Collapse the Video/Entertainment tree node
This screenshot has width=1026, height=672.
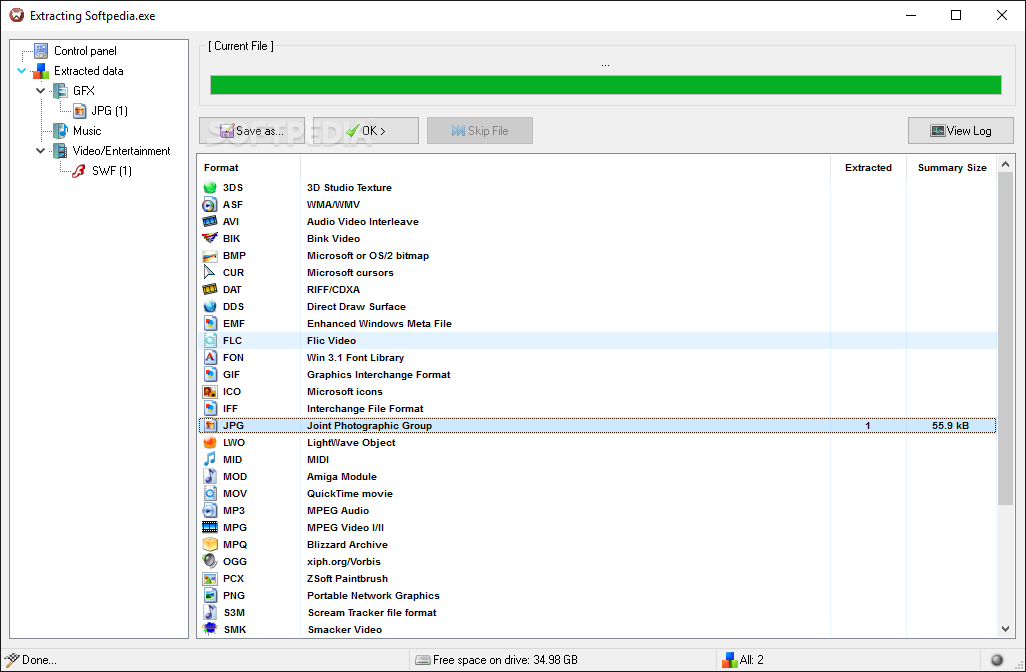(x=41, y=151)
